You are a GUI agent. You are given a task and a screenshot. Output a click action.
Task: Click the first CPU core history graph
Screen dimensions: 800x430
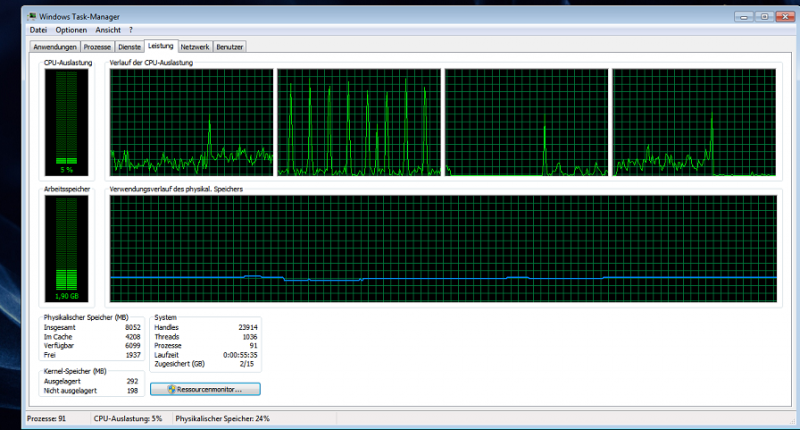[x=191, y=122]
